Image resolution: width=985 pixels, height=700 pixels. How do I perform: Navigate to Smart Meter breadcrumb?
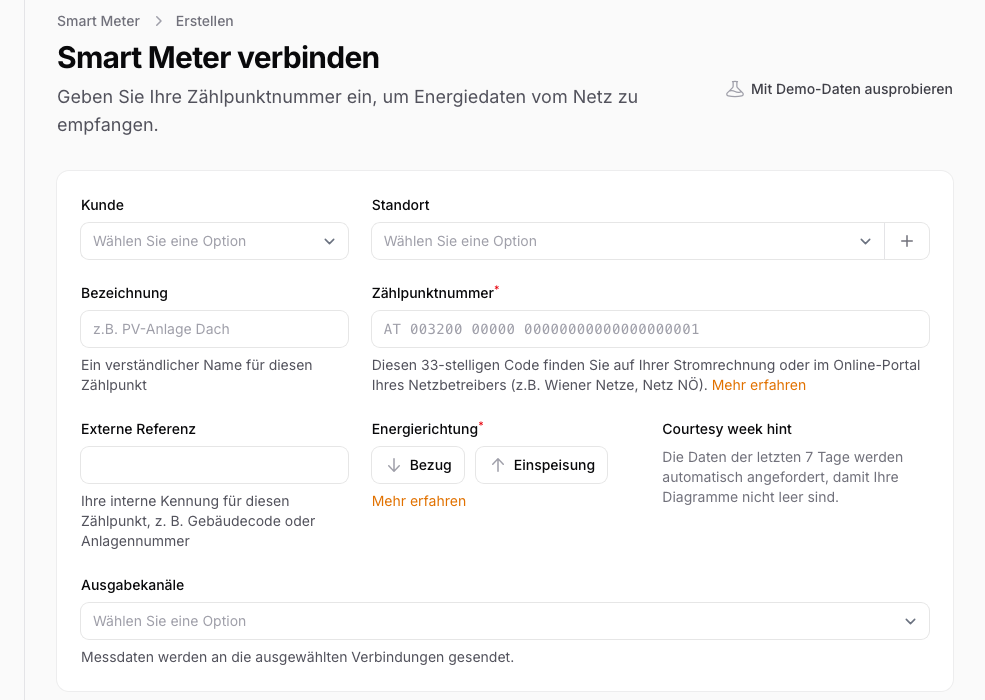tap(97, 21)
